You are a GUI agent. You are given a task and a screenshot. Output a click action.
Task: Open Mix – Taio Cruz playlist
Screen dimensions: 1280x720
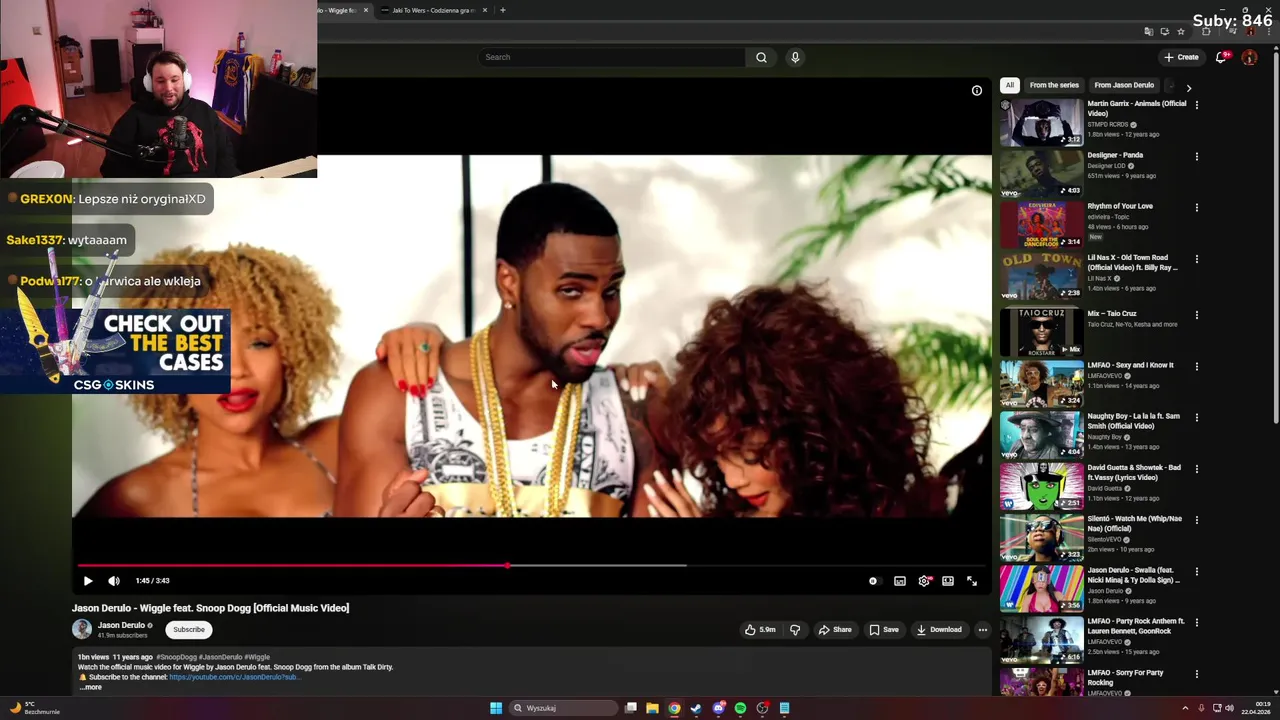[1041, 332]
